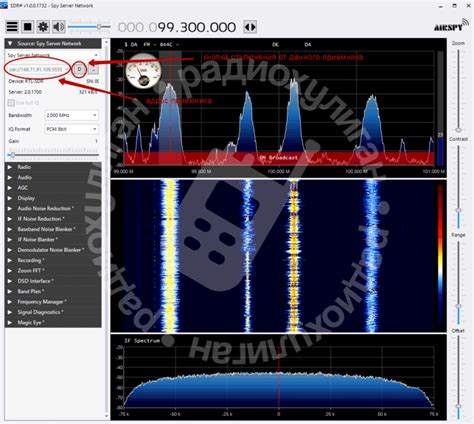Open the gear configuration settings
Image resolution: width=474 pixels, height=424 pixels.
(x=43, y=27)
